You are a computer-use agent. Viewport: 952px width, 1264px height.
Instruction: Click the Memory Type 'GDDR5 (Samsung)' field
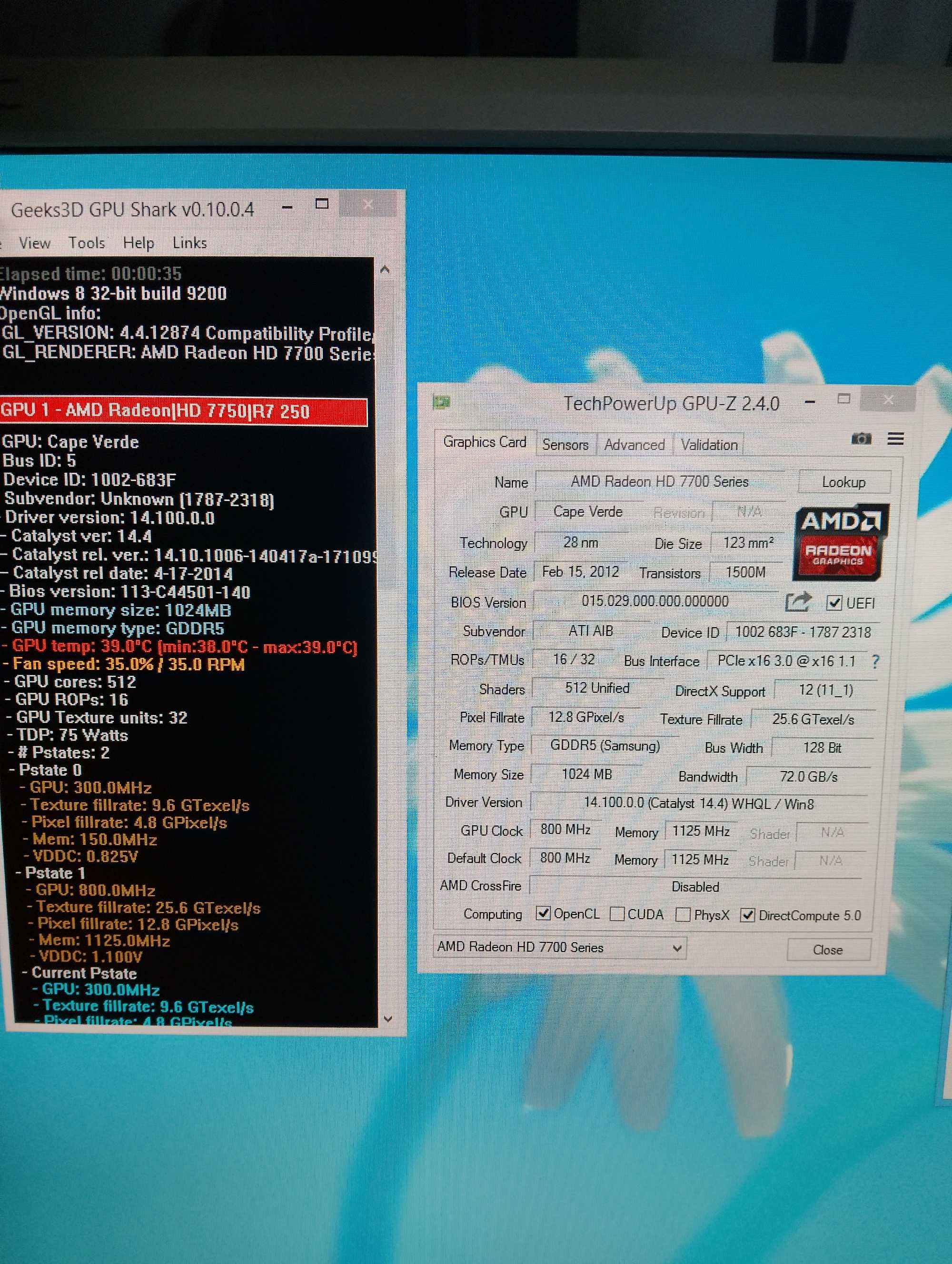[x=605, y=746]
